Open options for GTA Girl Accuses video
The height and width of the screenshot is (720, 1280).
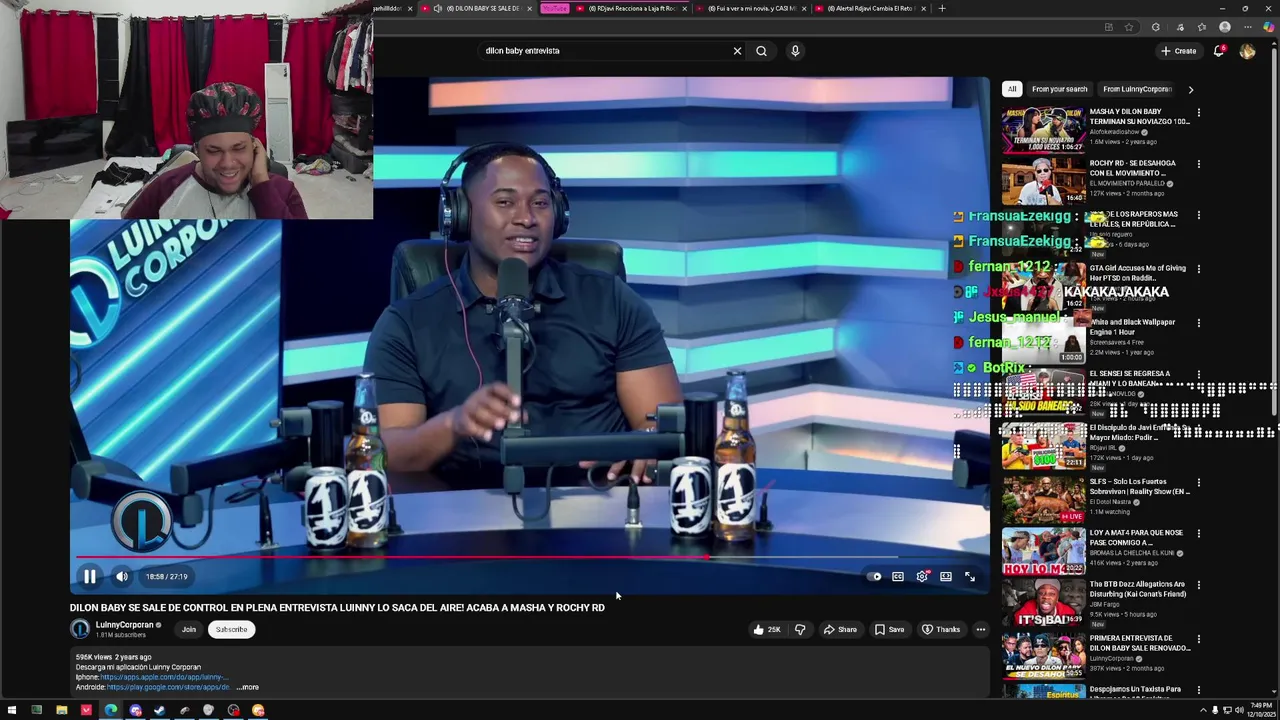(x=1198, y=269)
